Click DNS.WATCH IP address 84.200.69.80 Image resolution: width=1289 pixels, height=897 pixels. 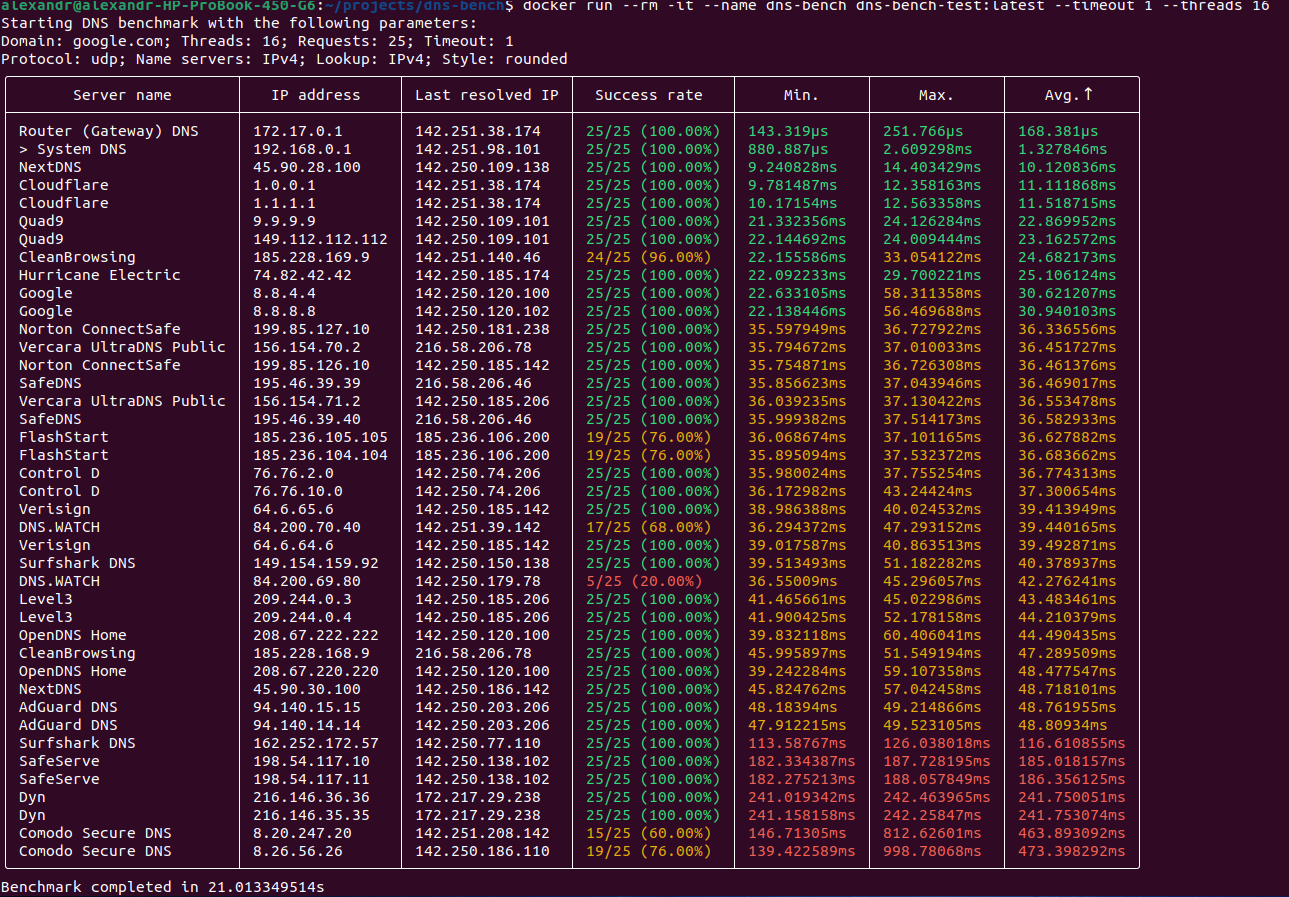coord(307,581)
